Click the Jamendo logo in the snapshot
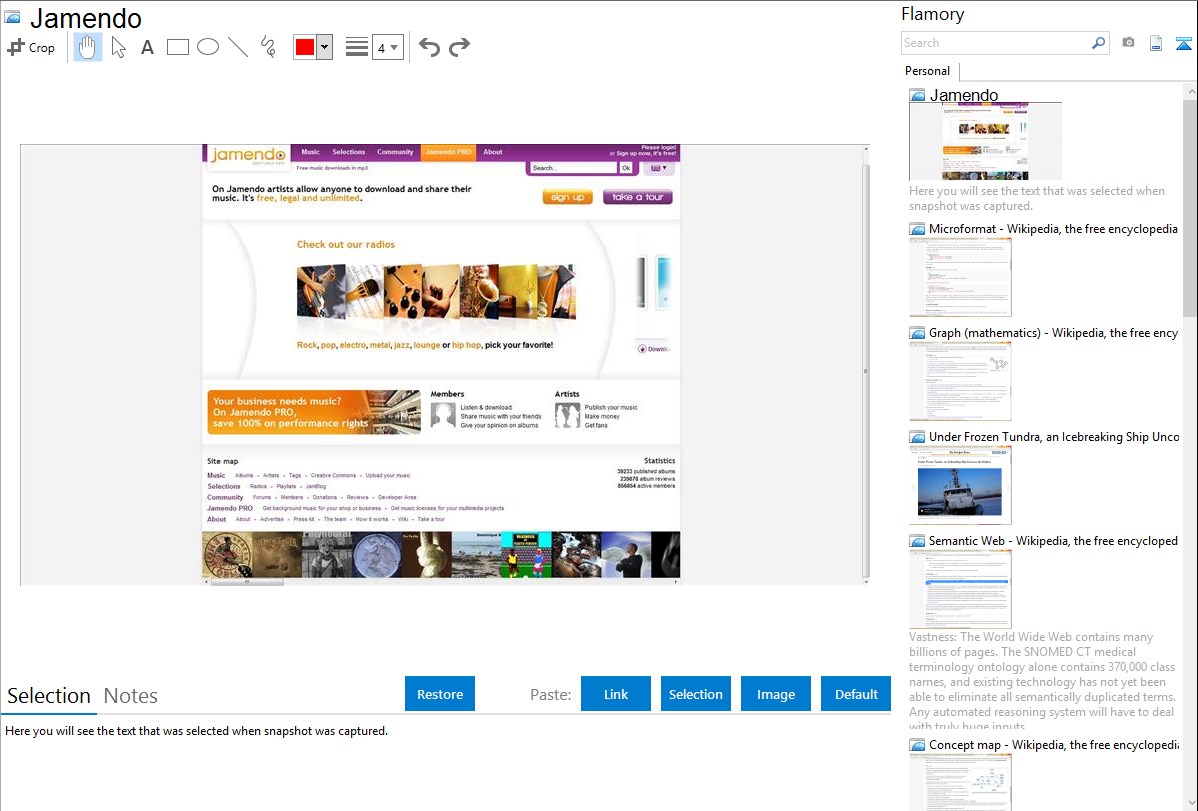Image resolution: width=1198 pixels, height=811 pixels. point(248,155)
